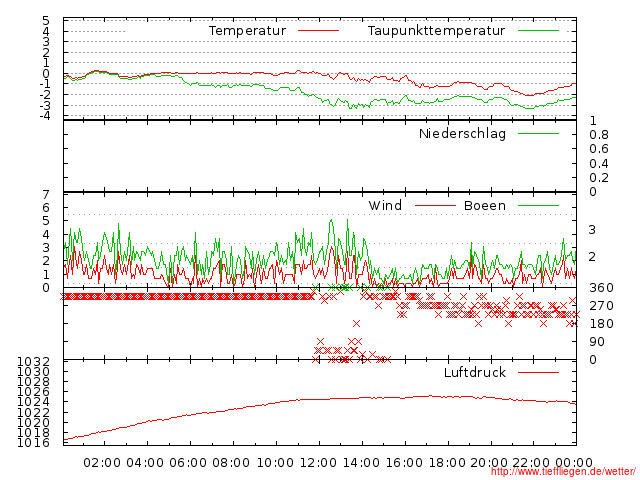640x480 pixels.
Task: Click the 1032 pressure axis label
Action: 33,362
